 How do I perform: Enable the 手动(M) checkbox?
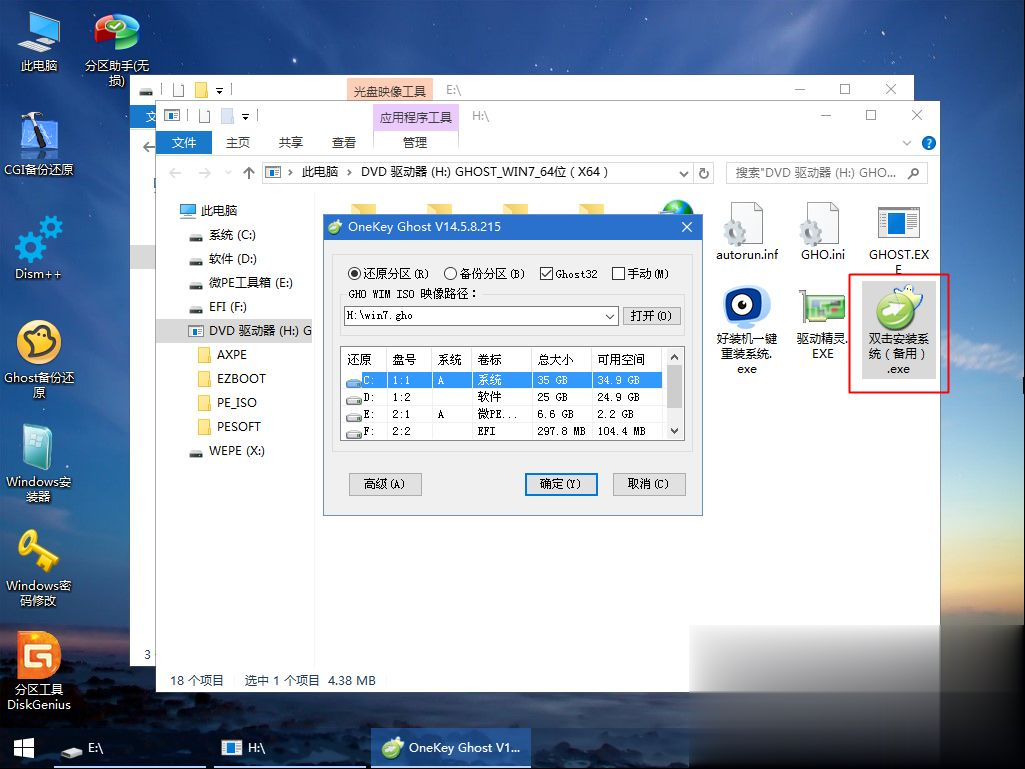point(641,274)
